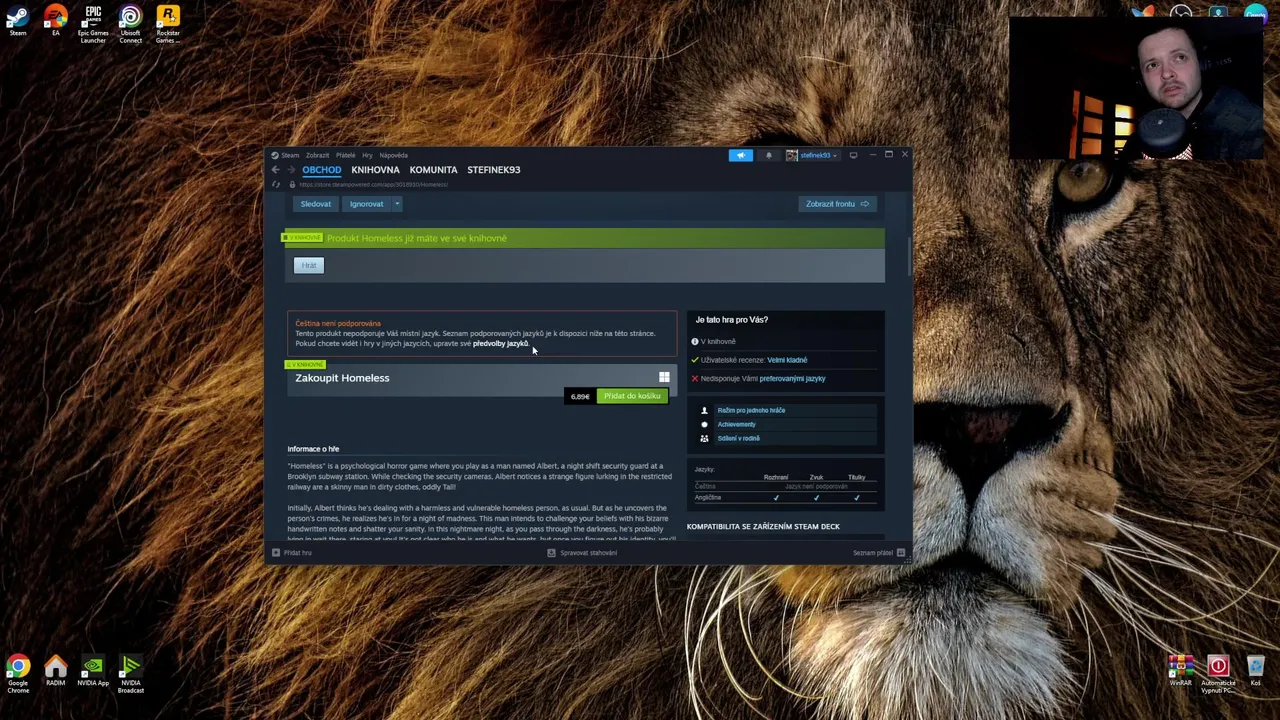The height and width of the screenshot is (720, 1280).
Task: Open the Nápověda menu
Action: (393, 155)
